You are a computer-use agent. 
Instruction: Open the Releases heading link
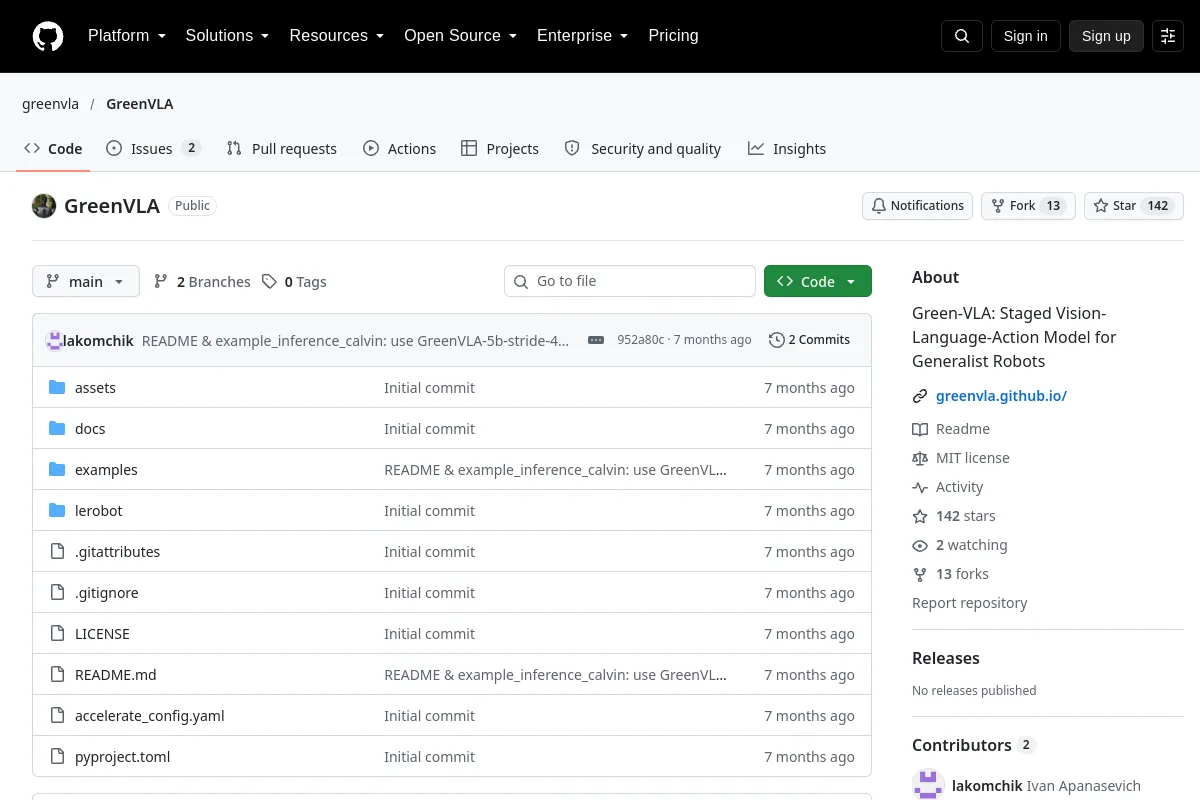[945, 658]
